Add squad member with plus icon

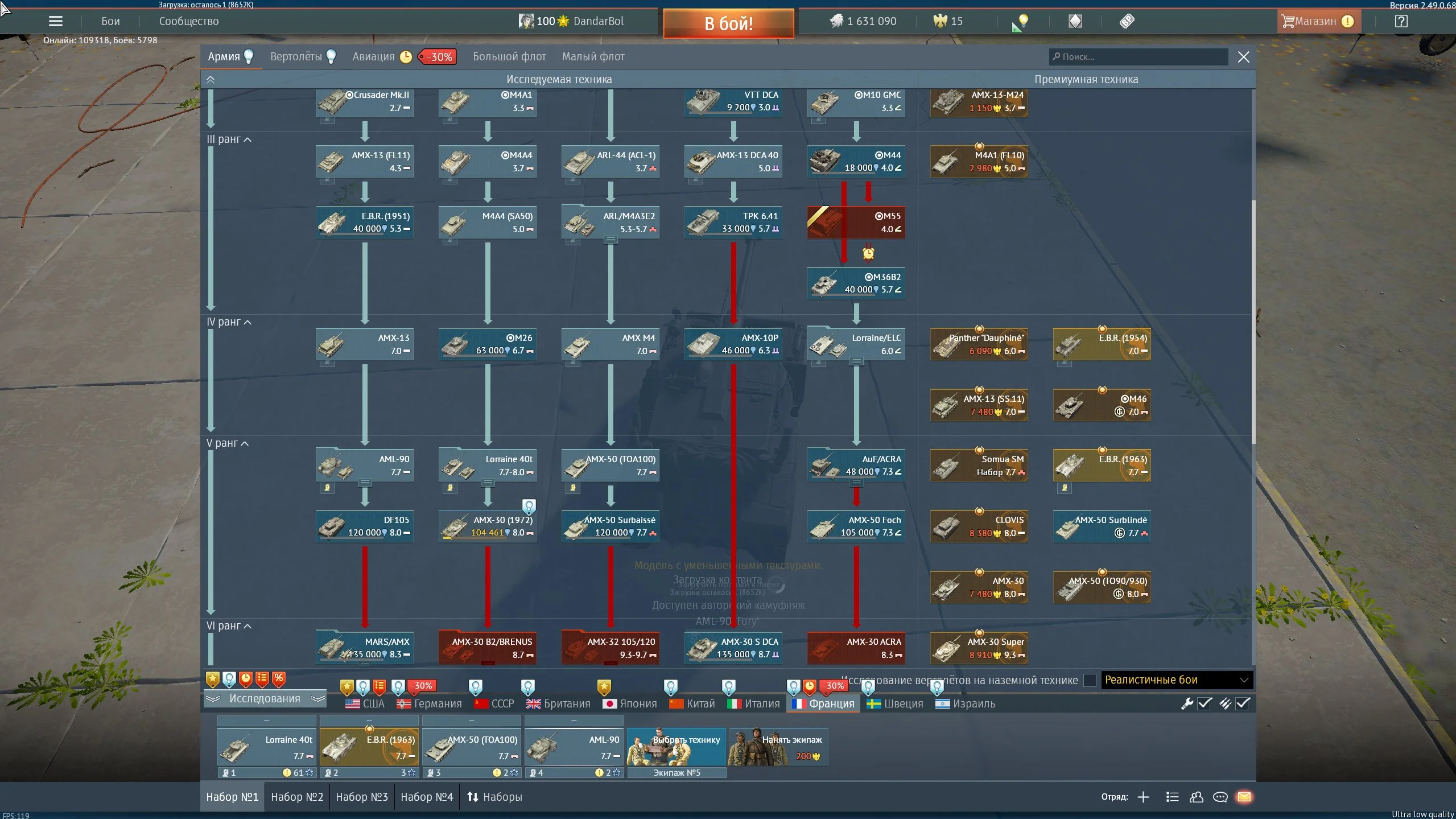point(1143,797)
